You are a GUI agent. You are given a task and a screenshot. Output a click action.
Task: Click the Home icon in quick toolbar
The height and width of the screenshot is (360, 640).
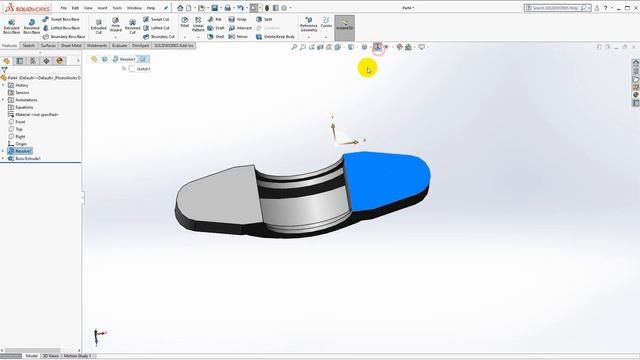coord(180,8)
